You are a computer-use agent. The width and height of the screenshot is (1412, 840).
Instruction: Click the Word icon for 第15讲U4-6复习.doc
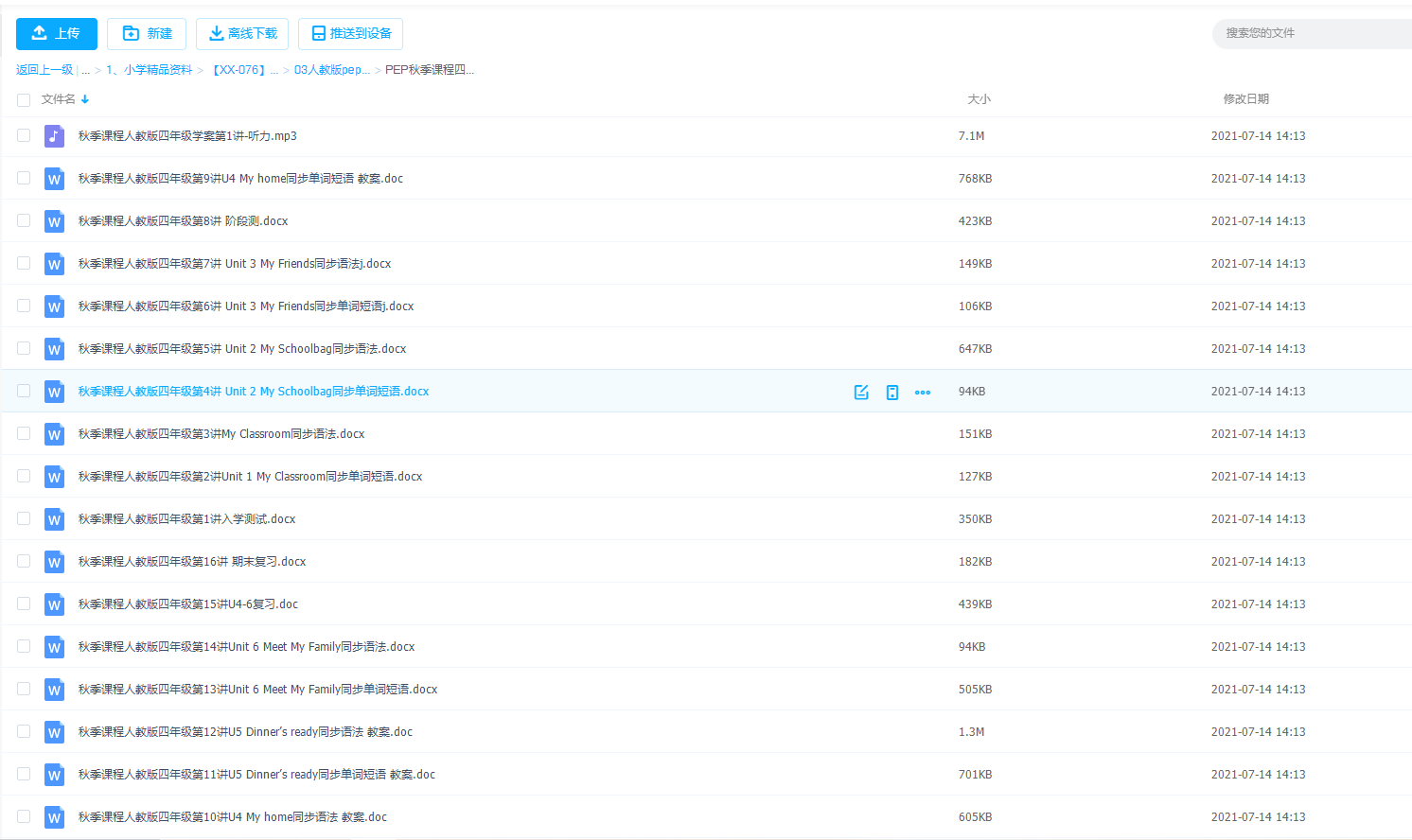54,604
